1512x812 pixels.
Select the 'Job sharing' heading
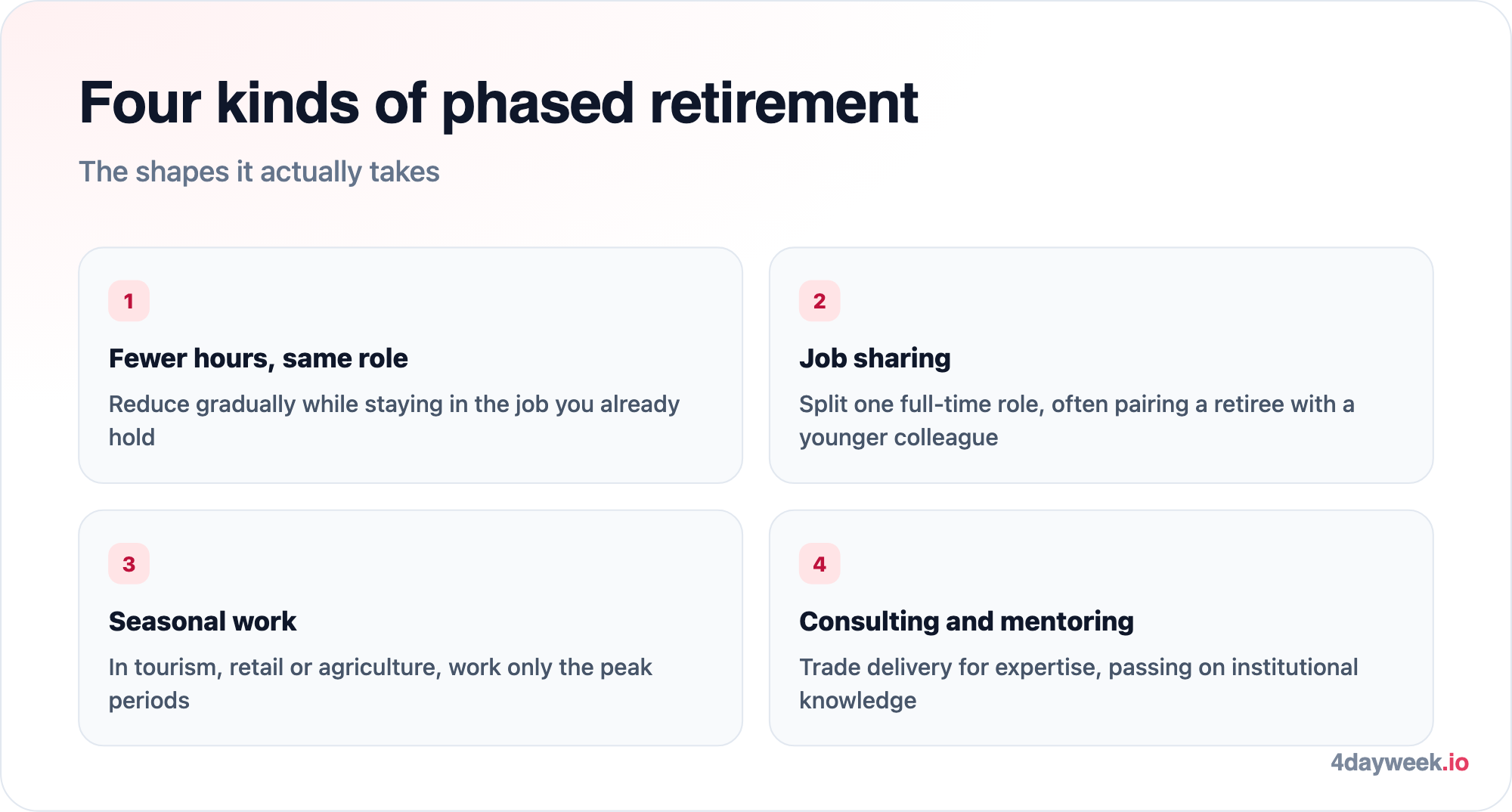tap(875, 358)
